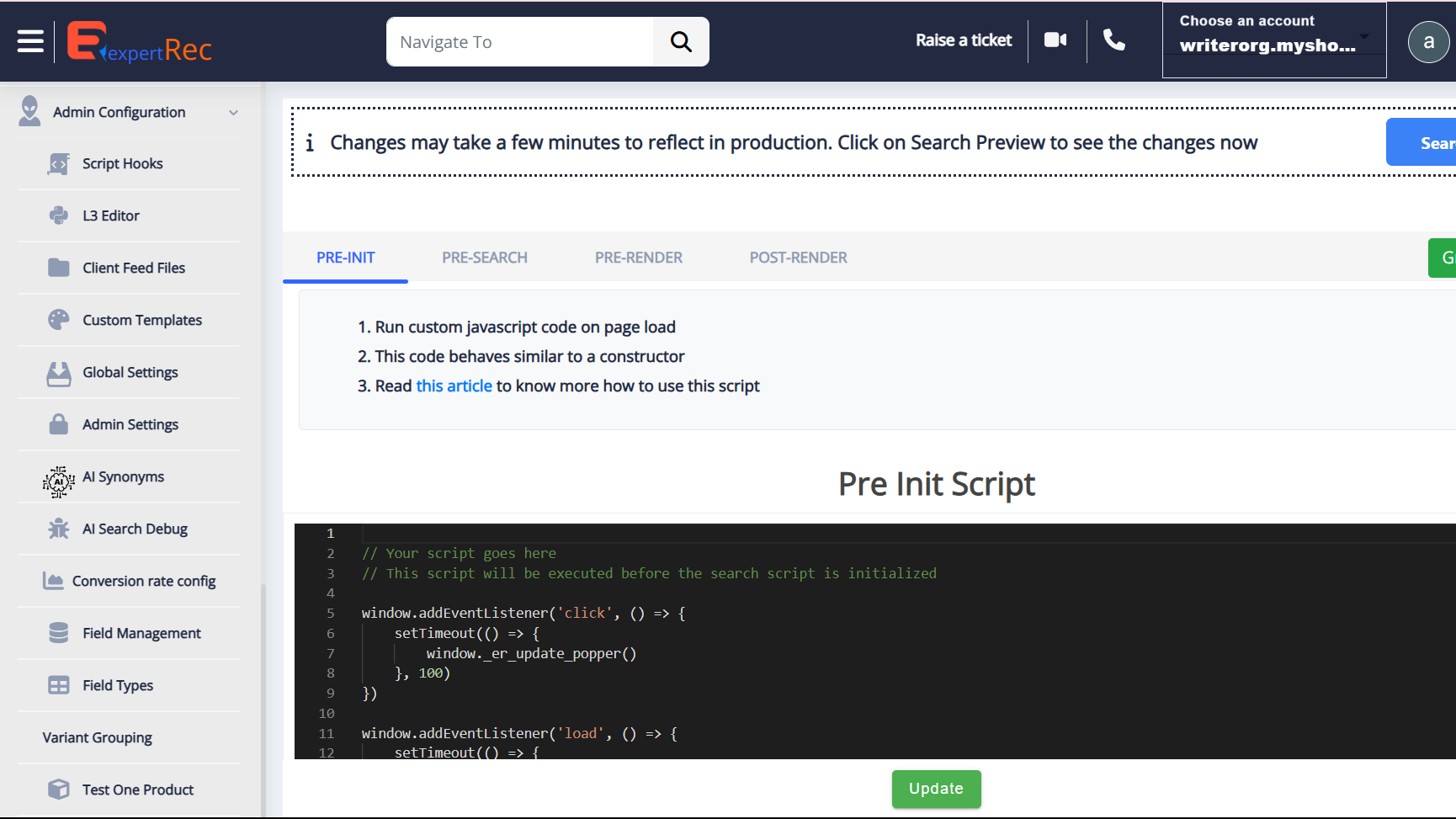Open Custom Templates palette item
This screenshot has height=819, width=1456.
(141, 321)
